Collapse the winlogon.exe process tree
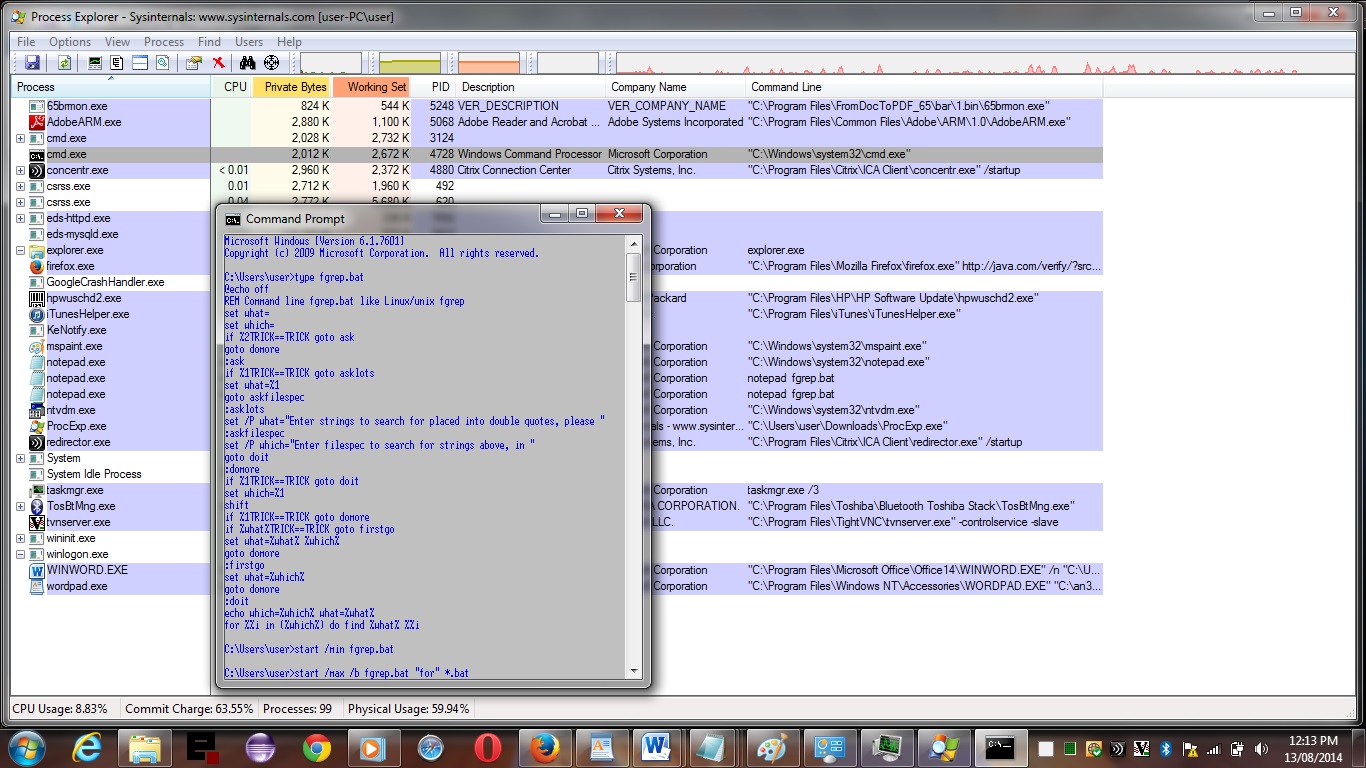Viewport: 1366px width, 768px height. coord(21,554)
